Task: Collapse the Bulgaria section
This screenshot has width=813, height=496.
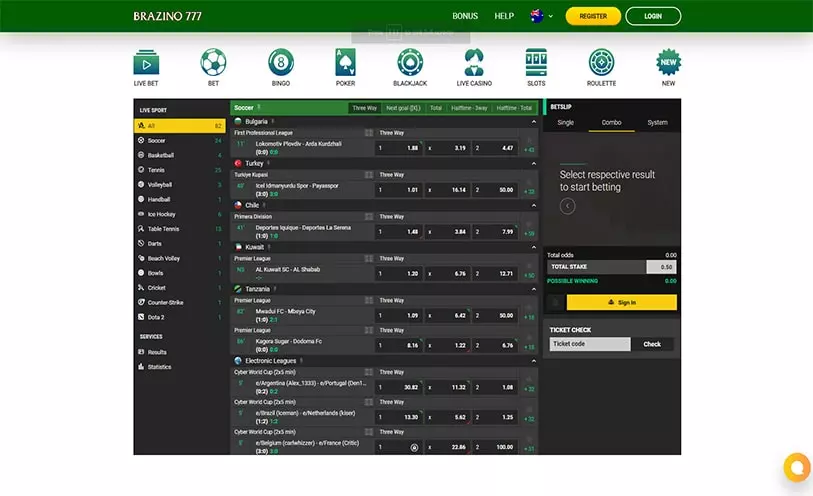Action: point(534,122)
